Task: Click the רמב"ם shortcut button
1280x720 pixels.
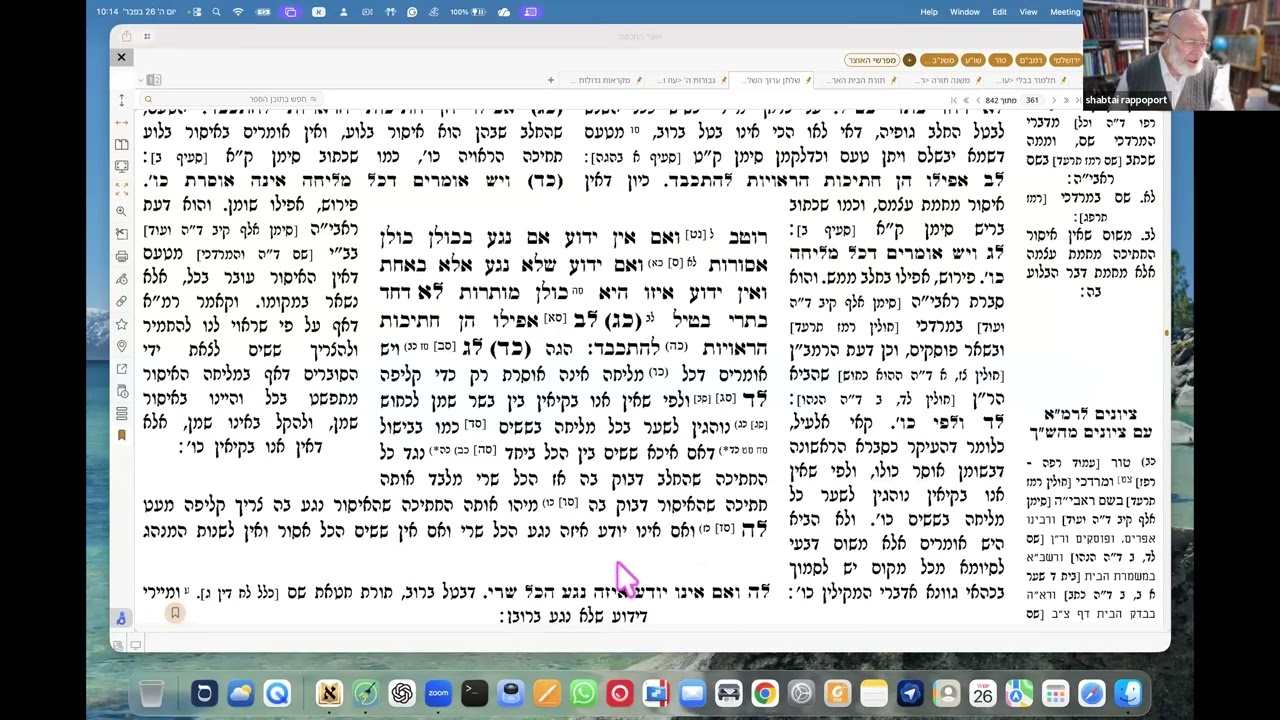Action: click(x=1031, y=60)
